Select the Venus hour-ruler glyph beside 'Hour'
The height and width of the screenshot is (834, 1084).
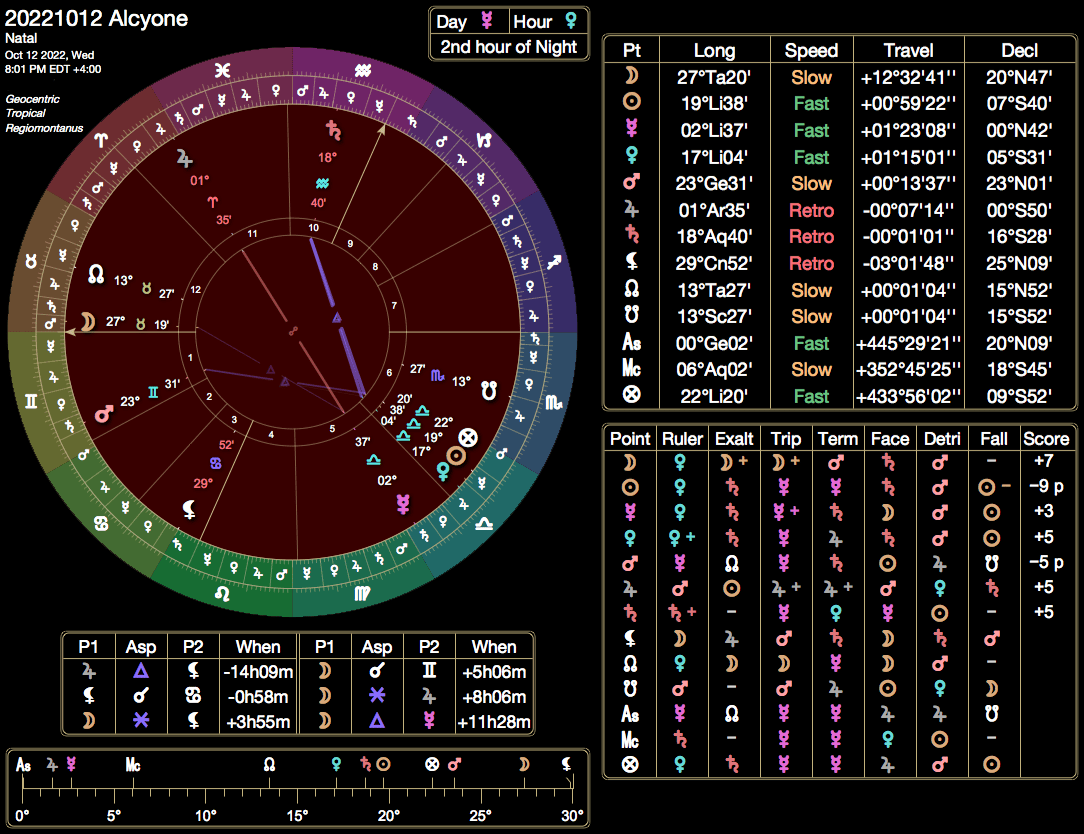tap(572, 20)
